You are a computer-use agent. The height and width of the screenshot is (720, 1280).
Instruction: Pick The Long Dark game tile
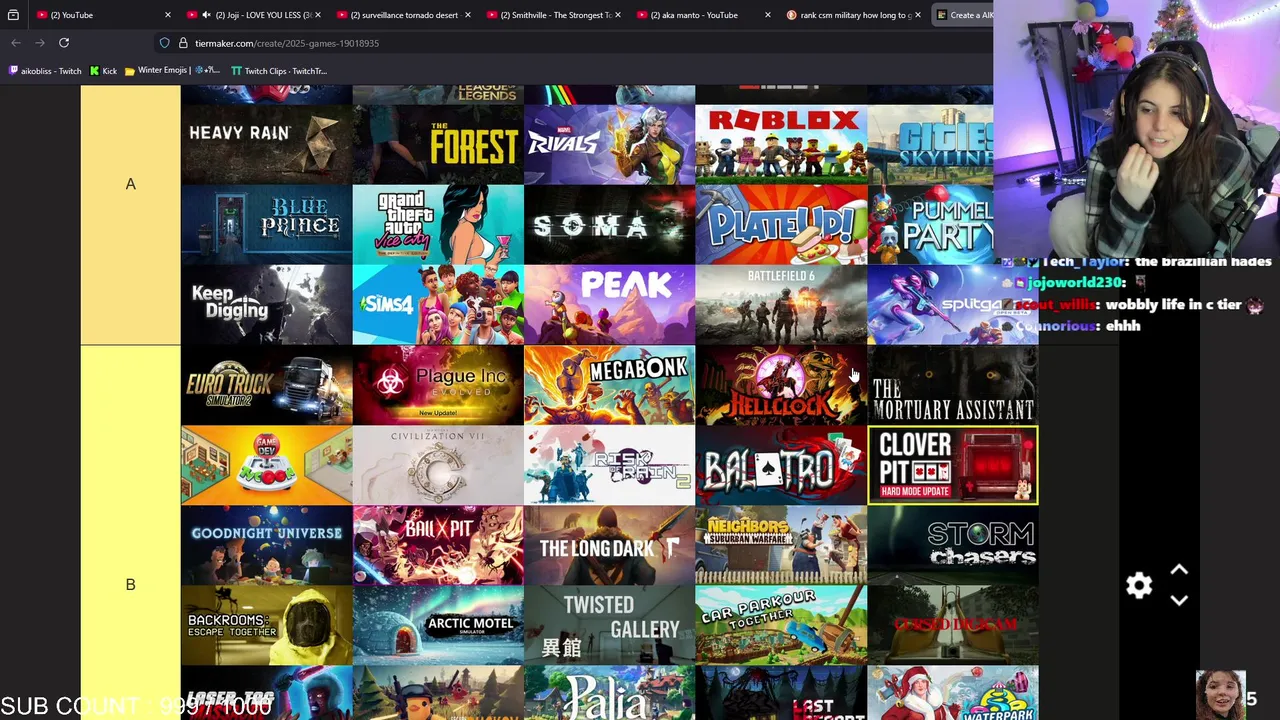pyautogui.click(x=610, y=545)
